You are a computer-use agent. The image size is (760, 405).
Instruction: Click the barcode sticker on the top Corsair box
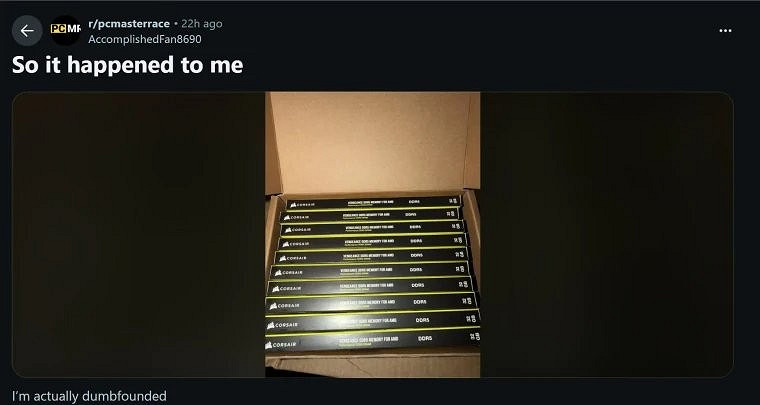click(x=452, y=201)
